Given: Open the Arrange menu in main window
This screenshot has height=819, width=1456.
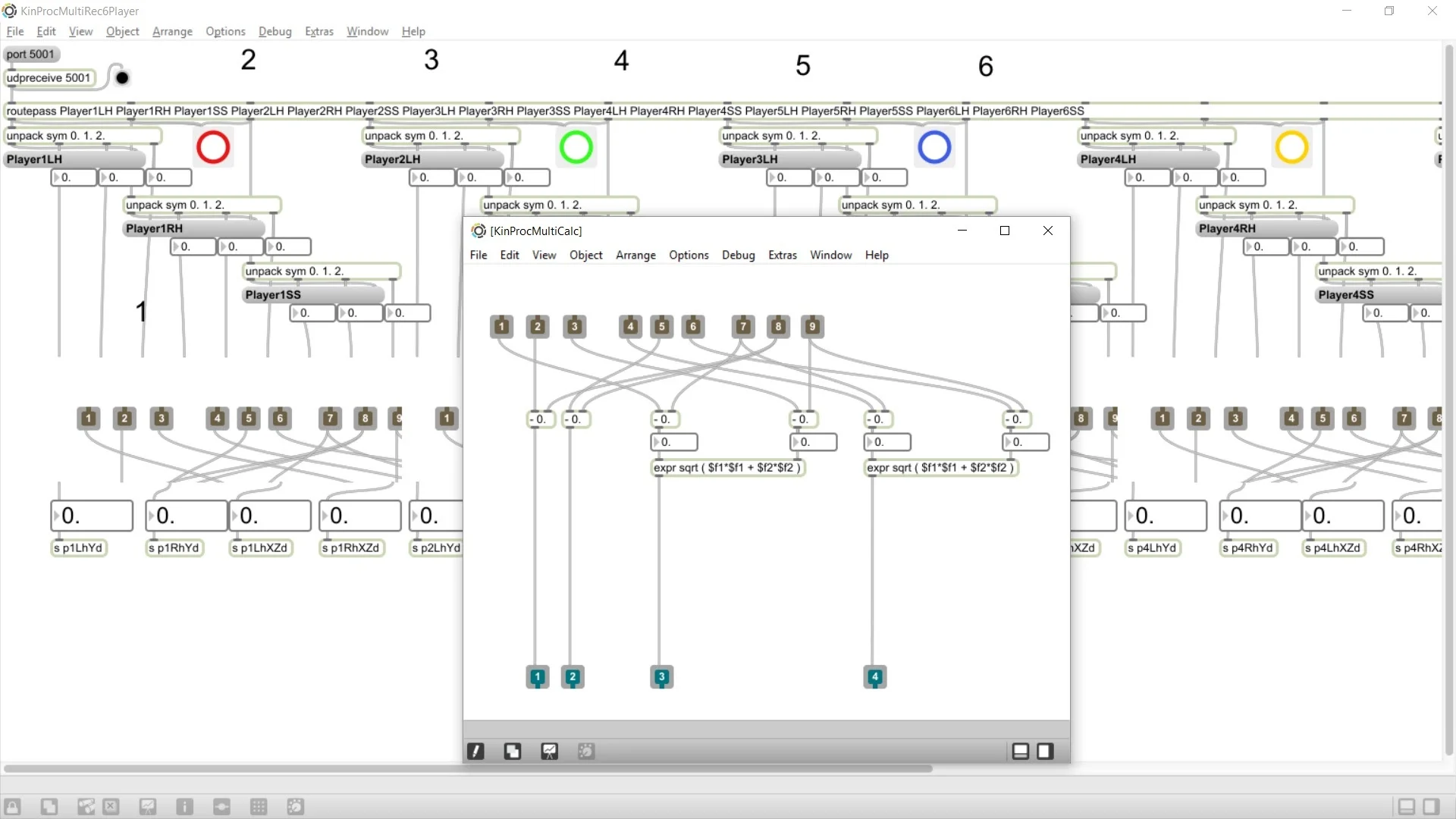Looking at the screenshot, I should pos(172,31).
